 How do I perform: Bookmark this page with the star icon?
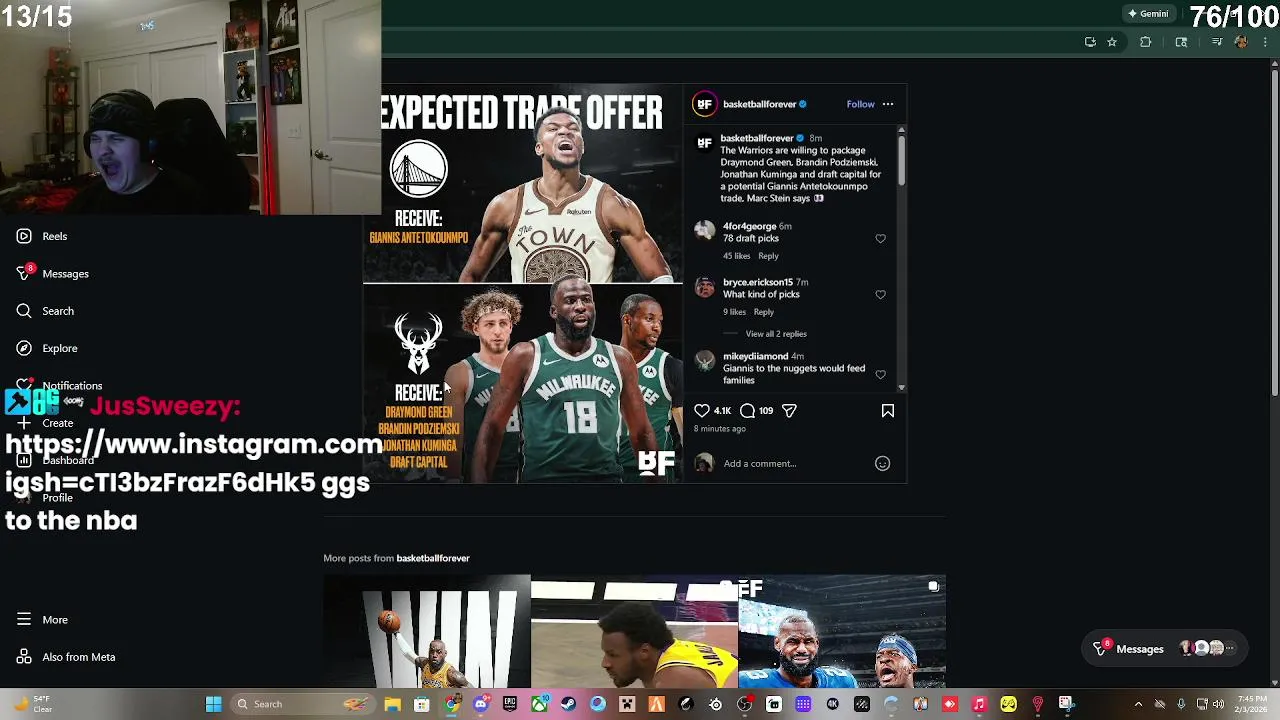[x=1112, y=42]
